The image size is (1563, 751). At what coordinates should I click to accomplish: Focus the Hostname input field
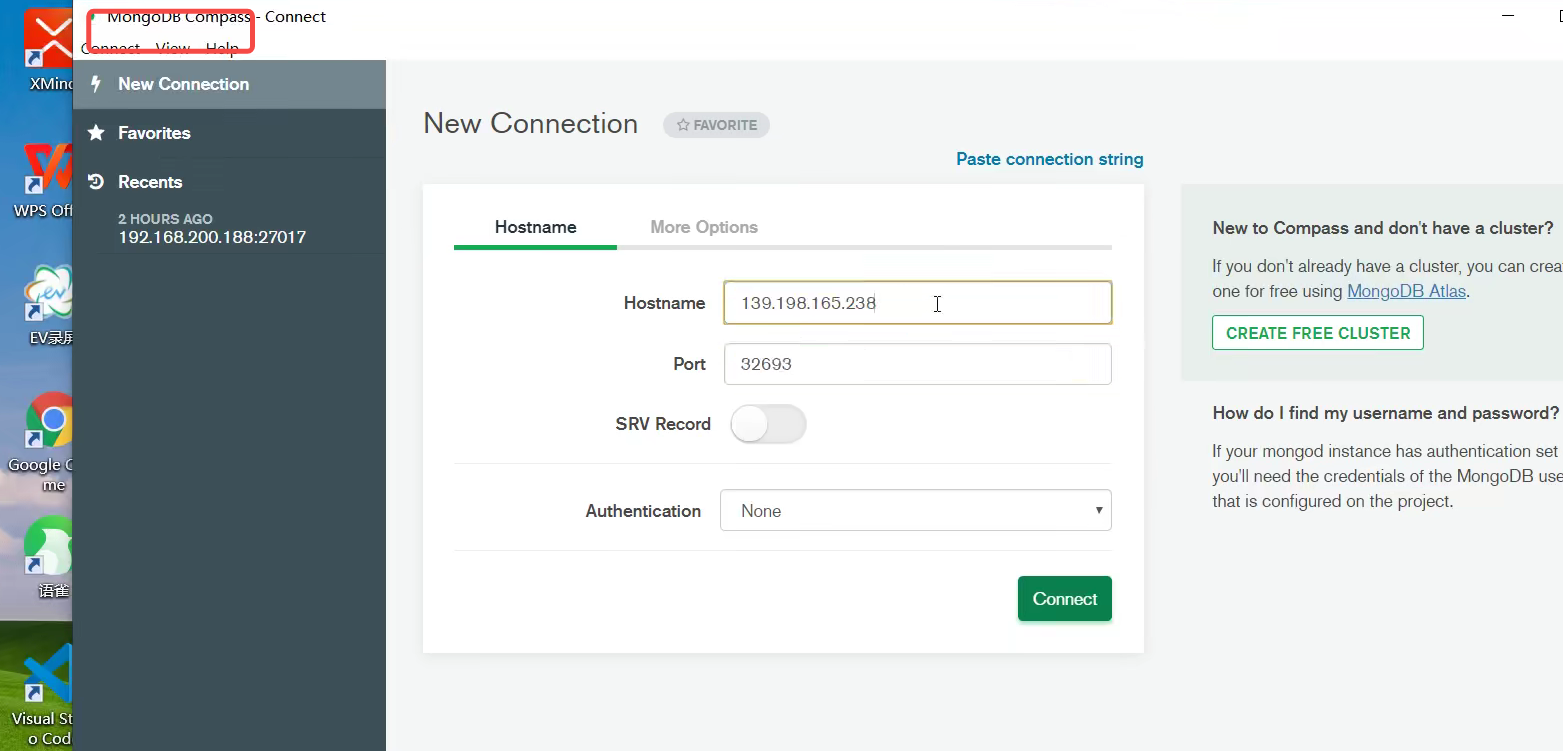click(918, 302)
